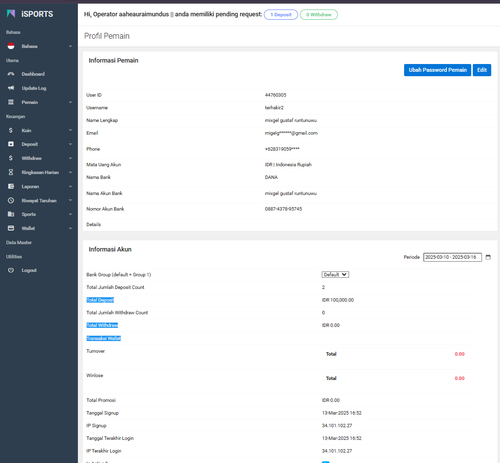Expand the Deposit submenu arrow
Viewport: 500px width, 463px height.
point(70,144)
